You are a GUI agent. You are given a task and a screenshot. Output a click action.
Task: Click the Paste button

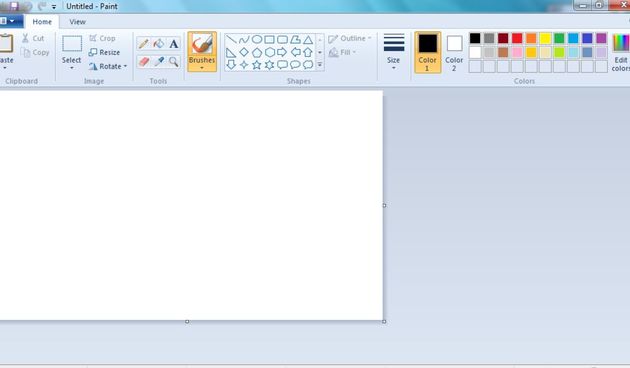click(6, 52)
